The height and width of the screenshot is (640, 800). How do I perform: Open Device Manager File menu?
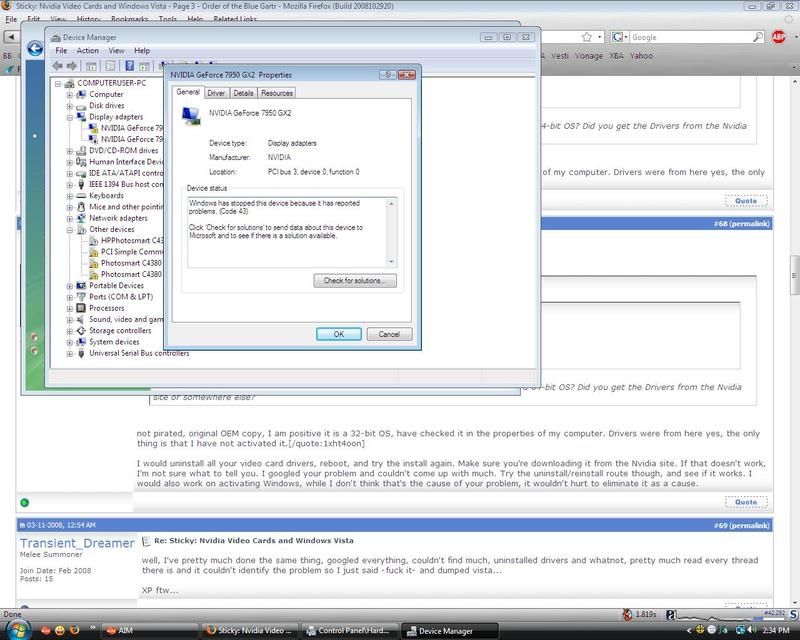coord(61,51)
